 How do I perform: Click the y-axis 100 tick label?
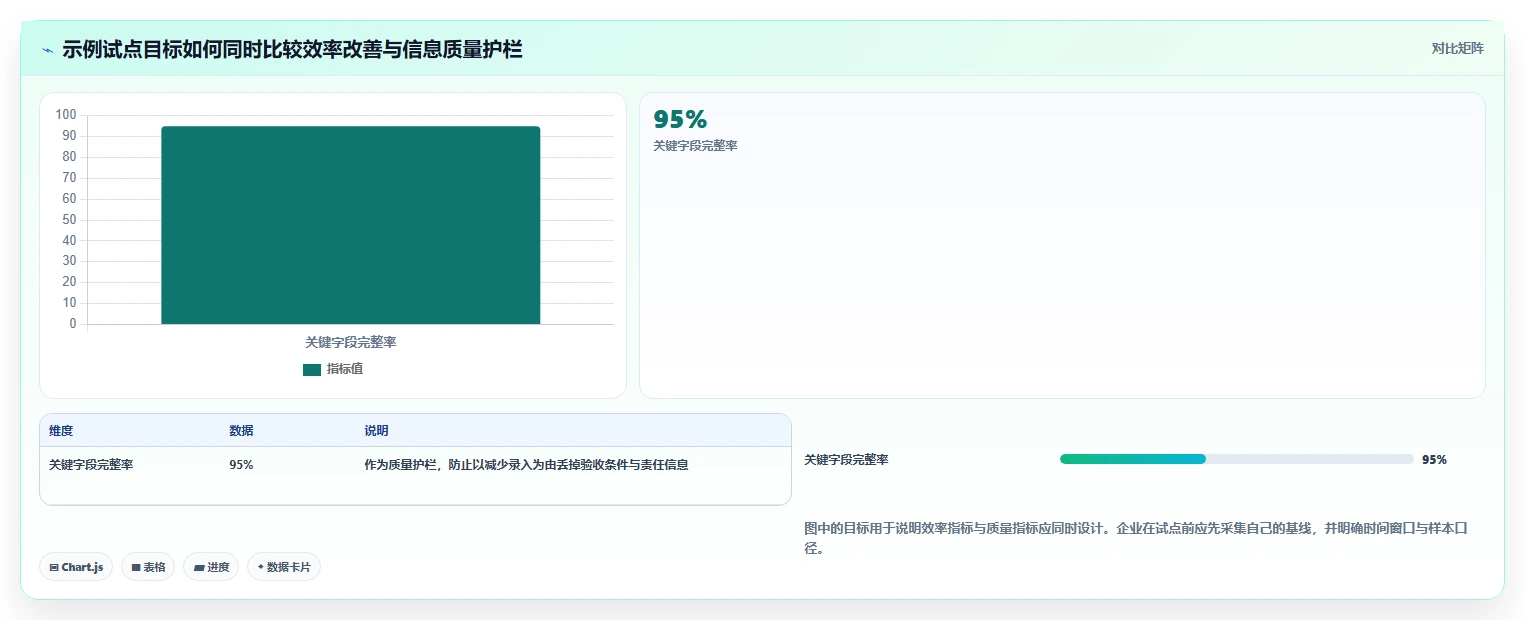click(x=66, y=115)
